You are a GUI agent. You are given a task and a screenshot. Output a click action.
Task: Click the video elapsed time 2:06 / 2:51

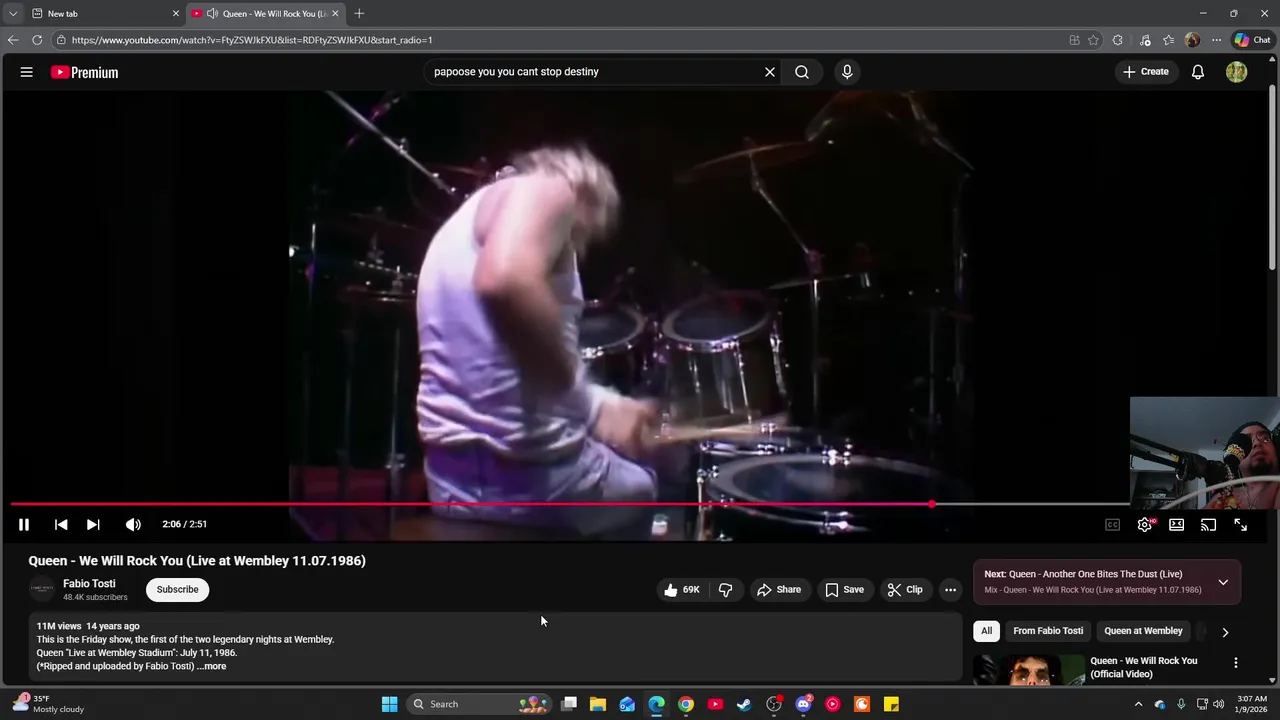185,524
